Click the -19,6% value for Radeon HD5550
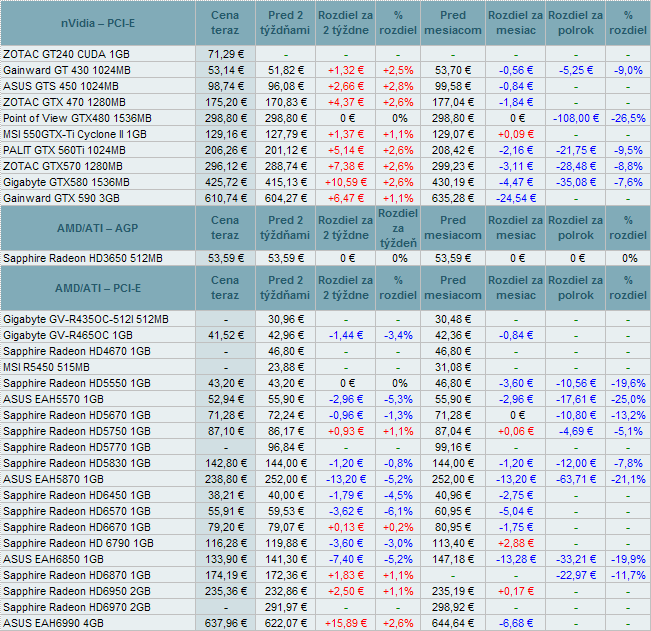The height and width of the screenshot is (631, 651). [x=628, y=383]
